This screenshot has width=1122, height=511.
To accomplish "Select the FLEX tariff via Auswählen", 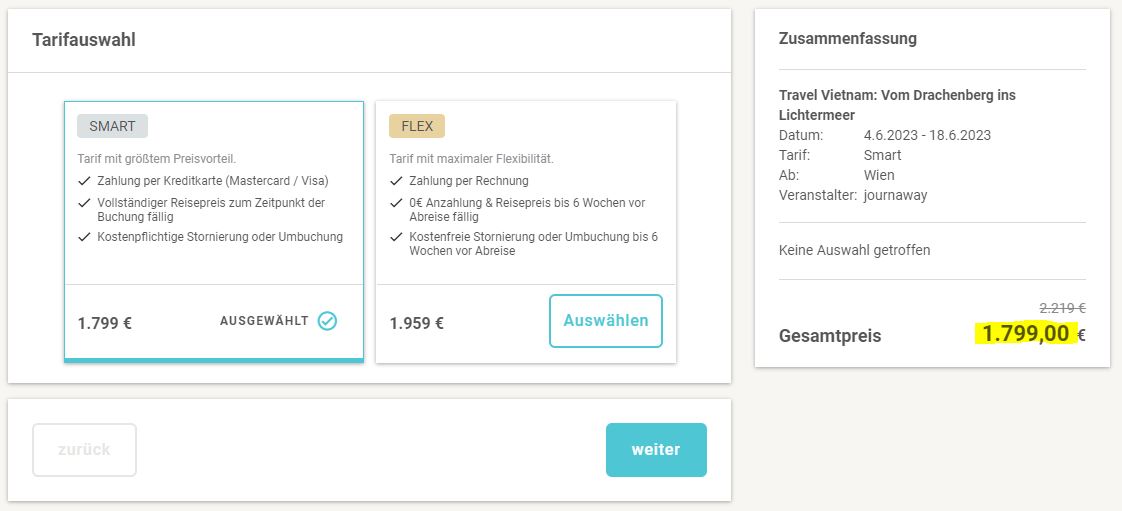I will coord(605,321).
